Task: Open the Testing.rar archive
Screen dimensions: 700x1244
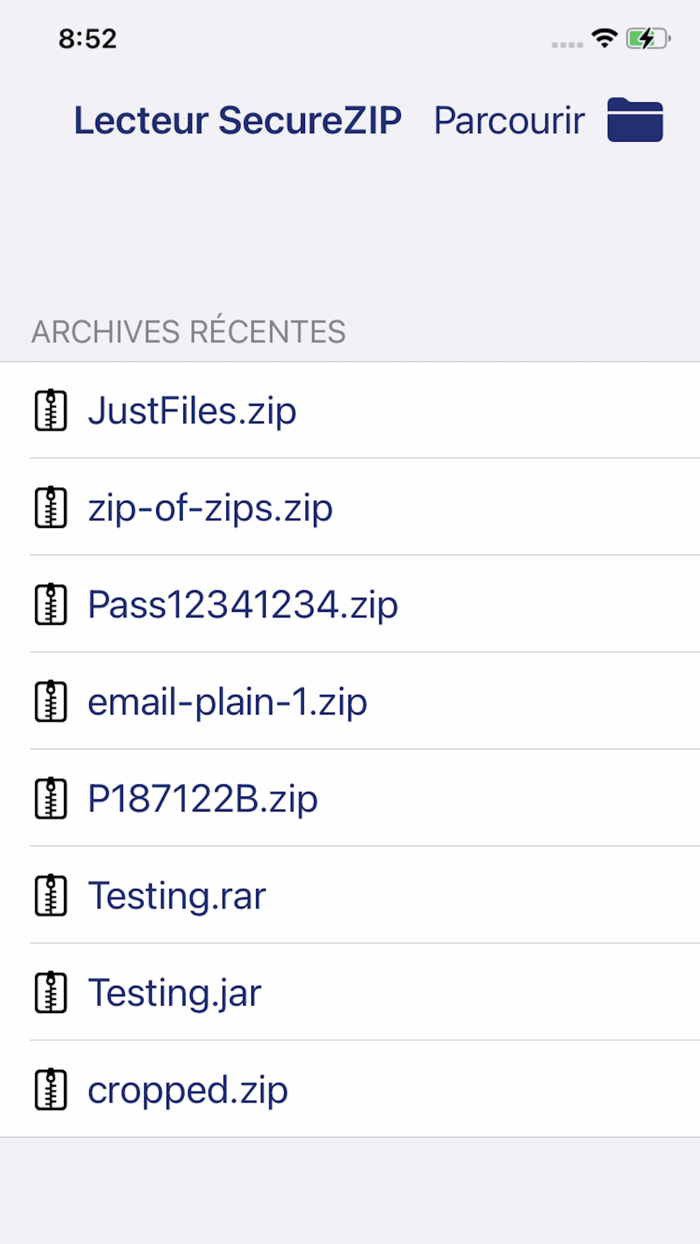Action: point(176,895)
